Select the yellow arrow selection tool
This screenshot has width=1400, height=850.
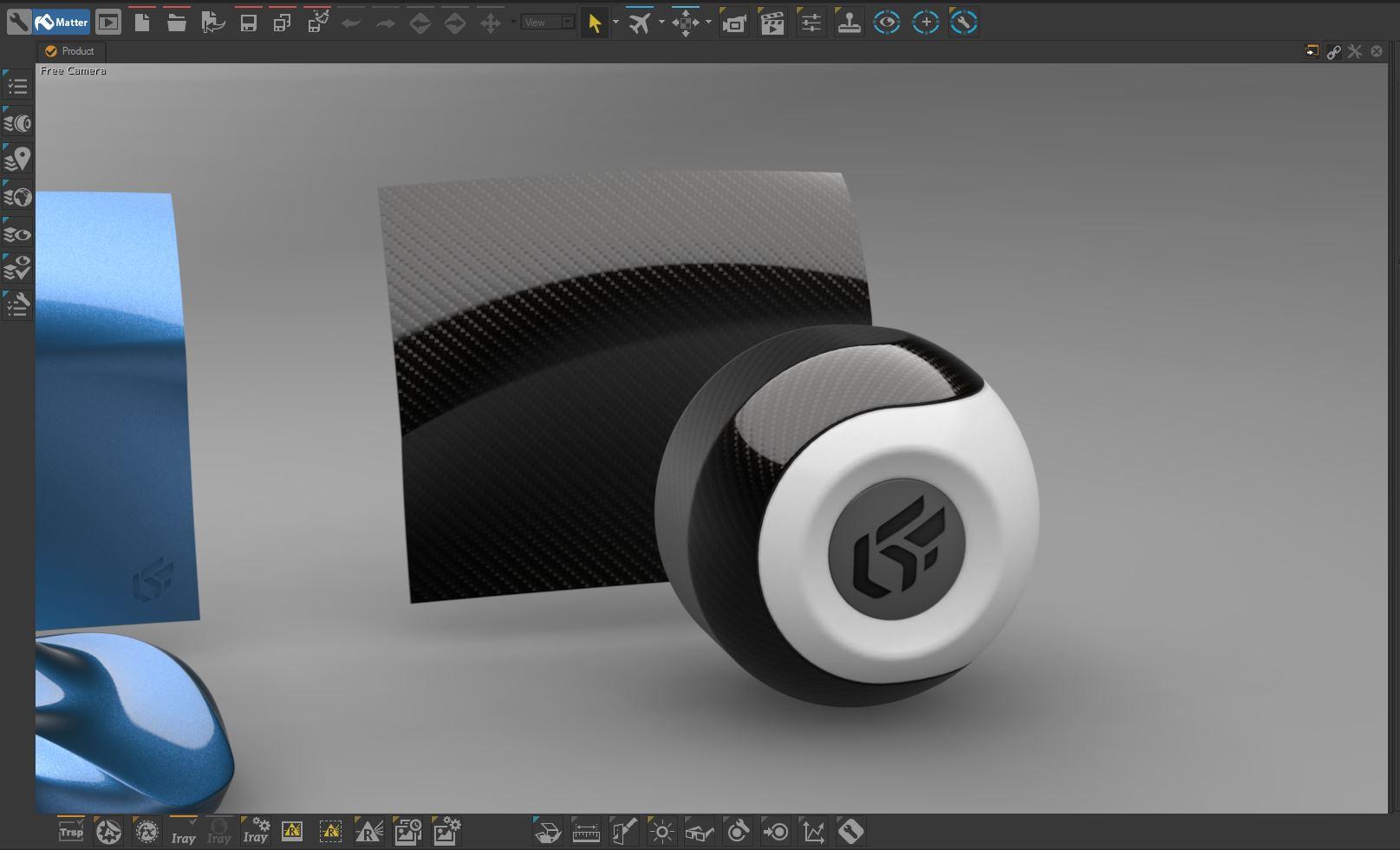coord(595,23)
